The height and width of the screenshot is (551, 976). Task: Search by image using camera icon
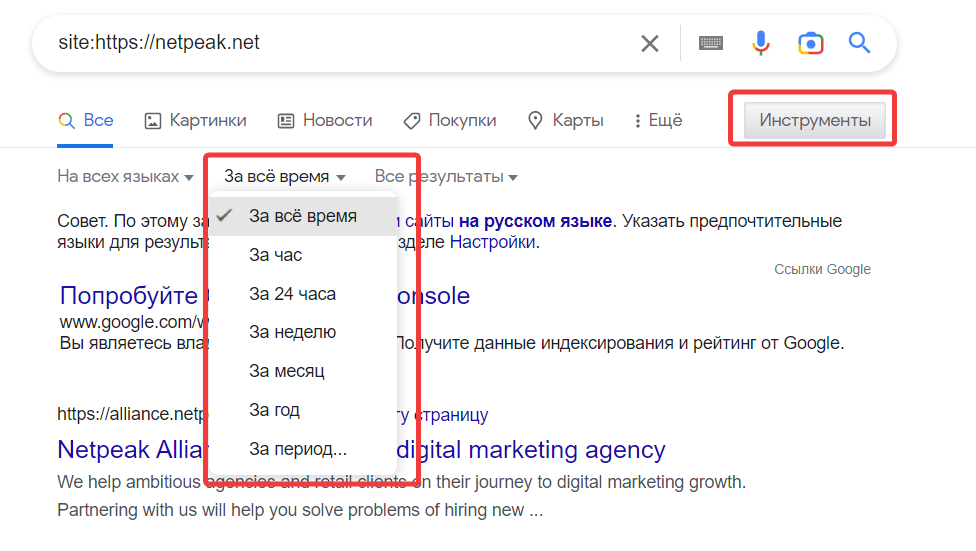coord(810,43)
